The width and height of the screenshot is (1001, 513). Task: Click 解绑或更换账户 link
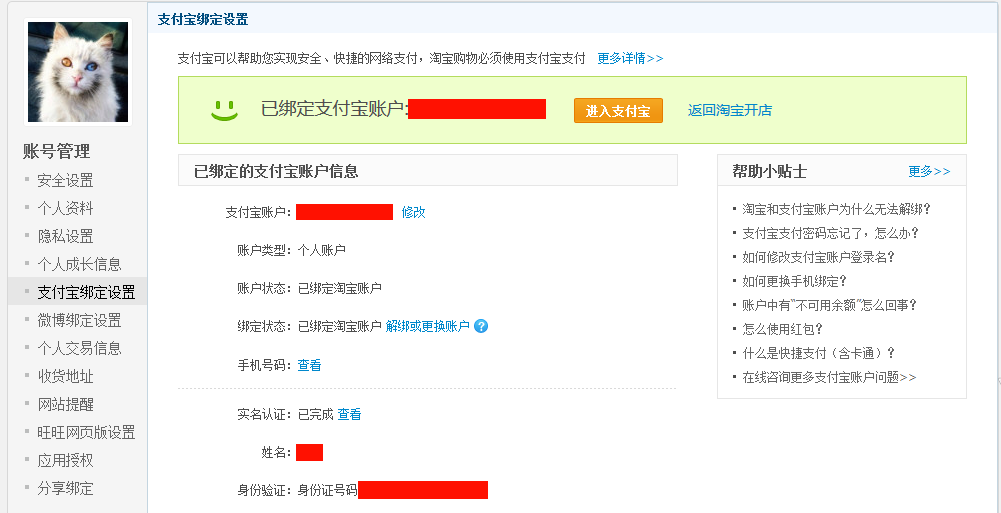[x=427, y=326]
